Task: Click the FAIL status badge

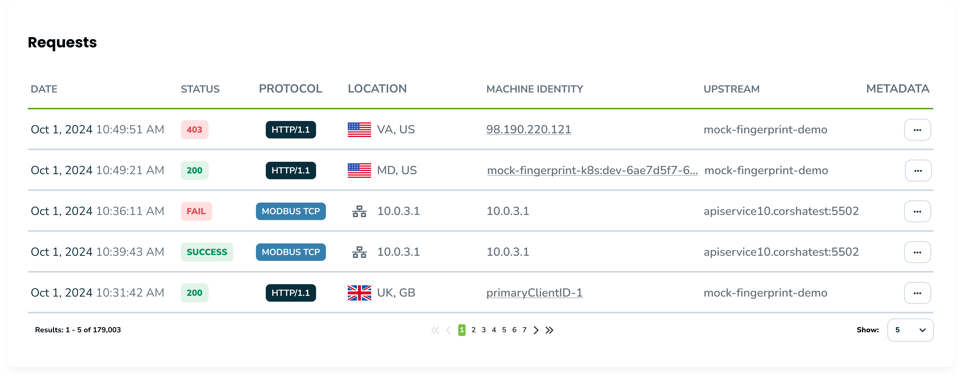Action: (x=196, y=212)
